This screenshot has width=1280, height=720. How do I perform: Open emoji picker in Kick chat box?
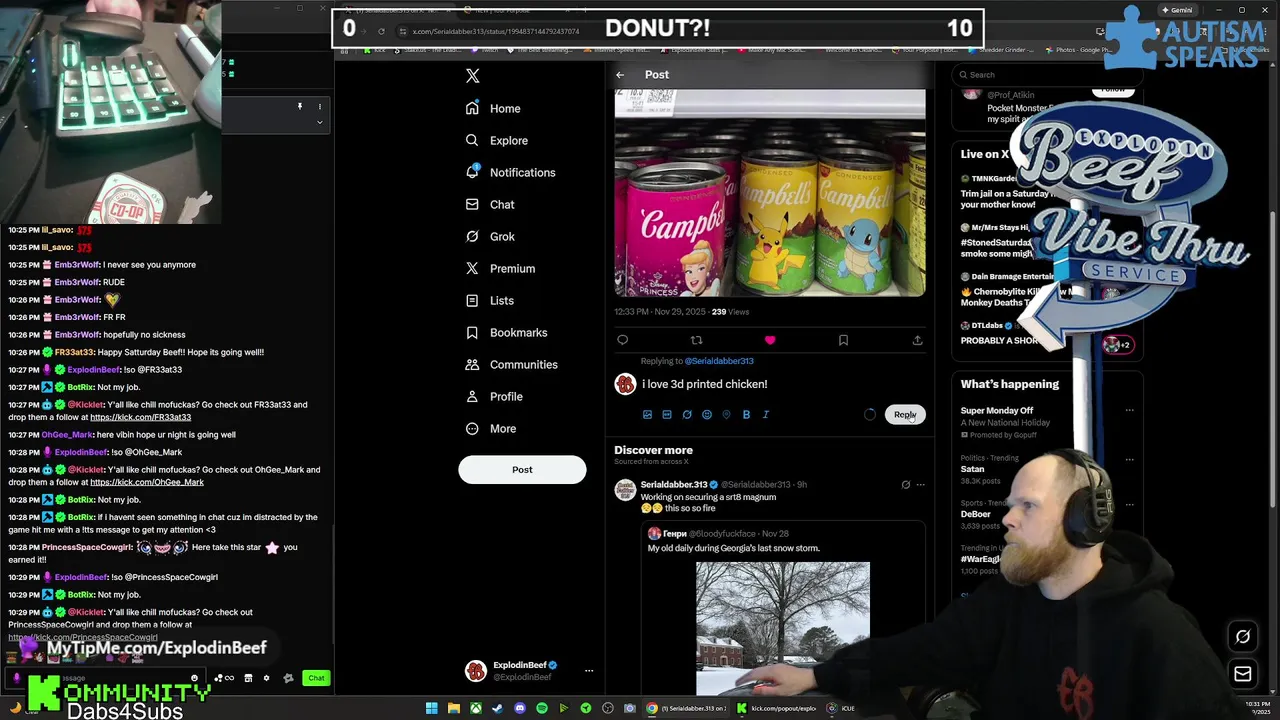[194, 678]
